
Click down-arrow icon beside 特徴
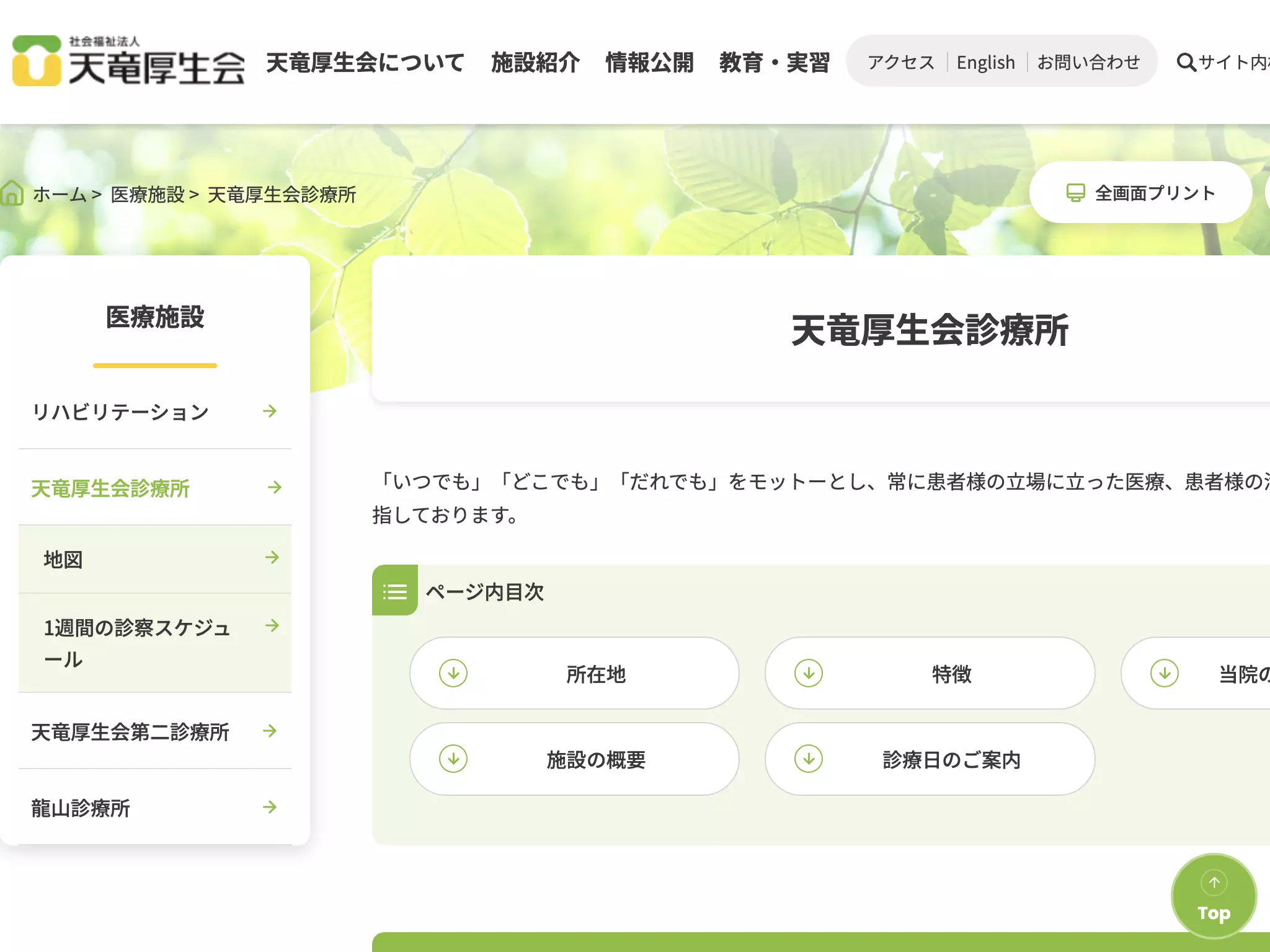(809, 673)
